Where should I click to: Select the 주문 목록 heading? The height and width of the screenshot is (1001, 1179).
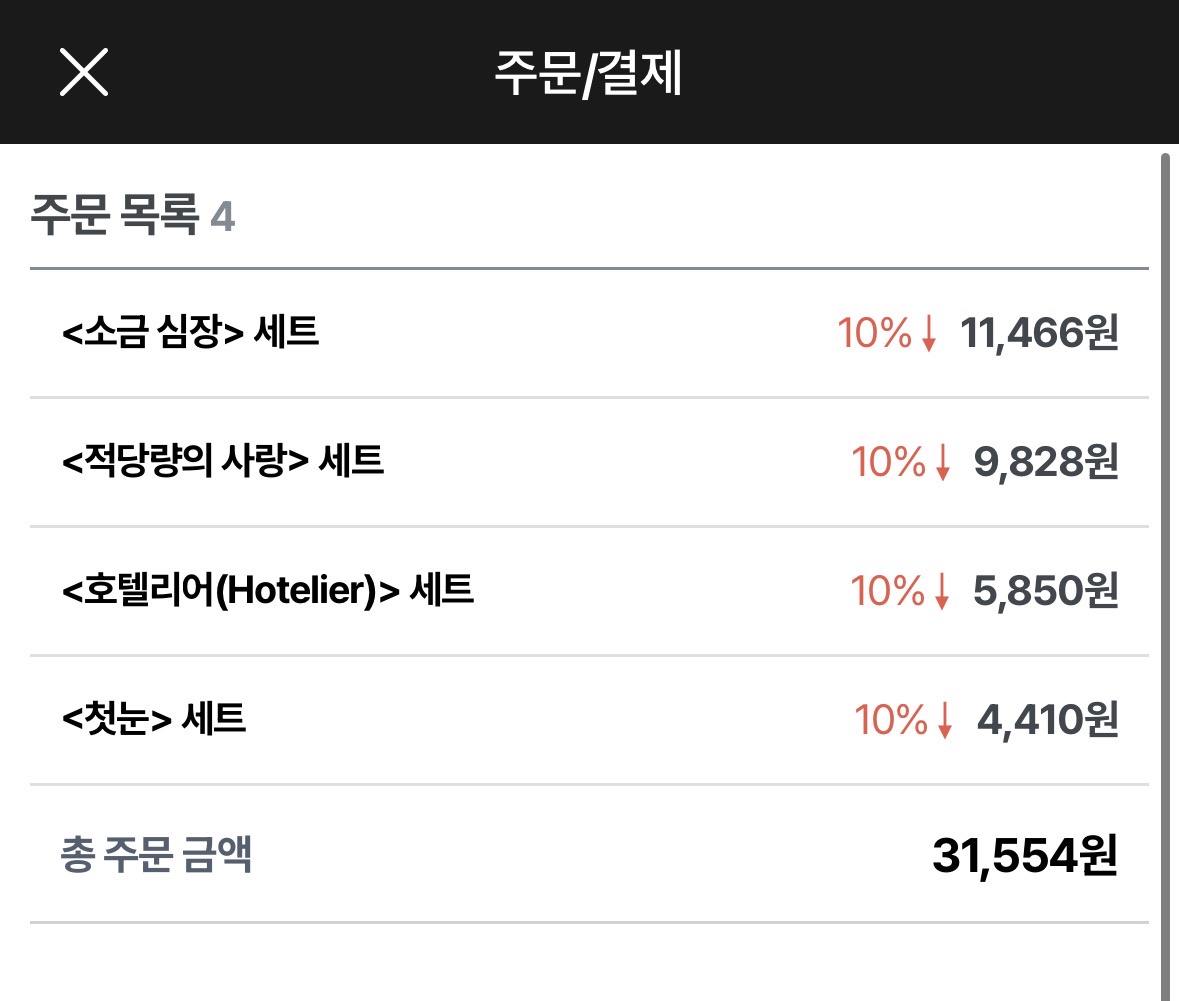(114, 216)
